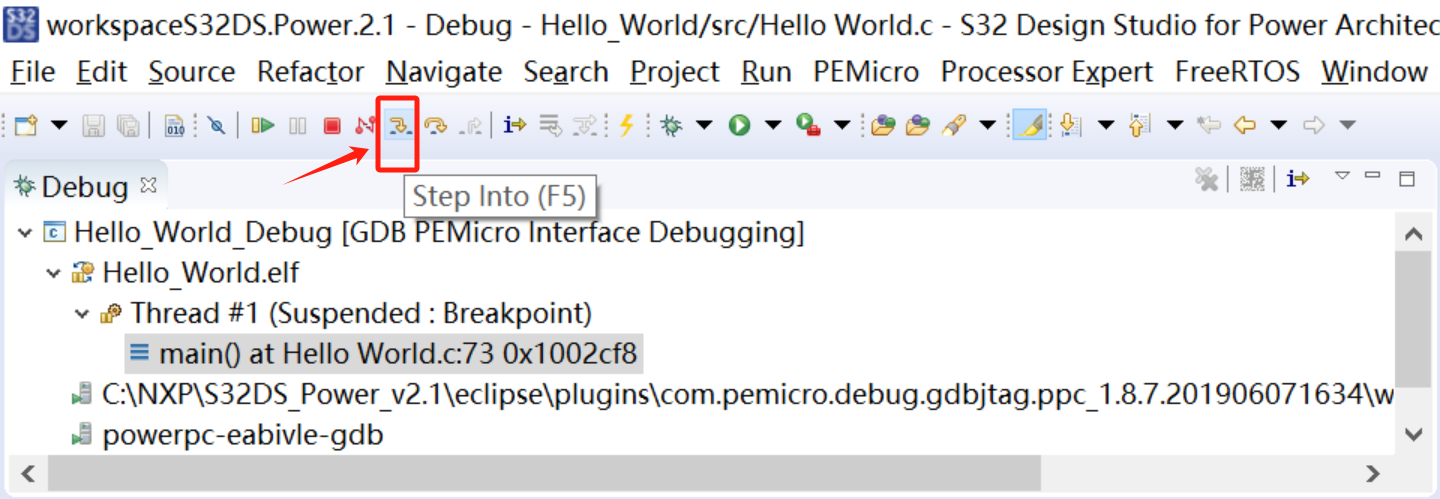The image size is (1440, 499).
Task: Open the Navigate menu
Action: pos(444,72)
